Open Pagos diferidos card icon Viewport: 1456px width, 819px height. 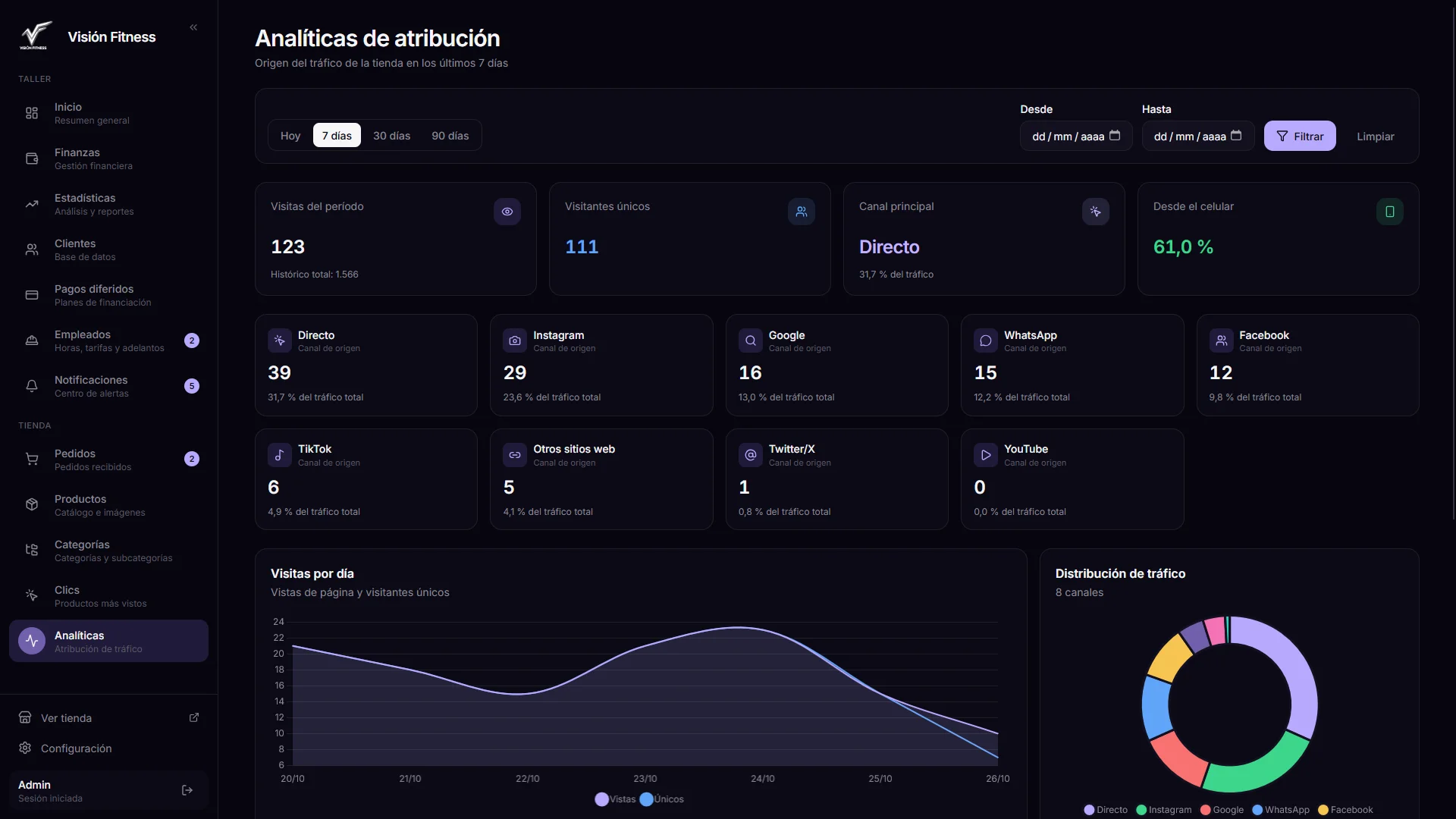[32, 295]
